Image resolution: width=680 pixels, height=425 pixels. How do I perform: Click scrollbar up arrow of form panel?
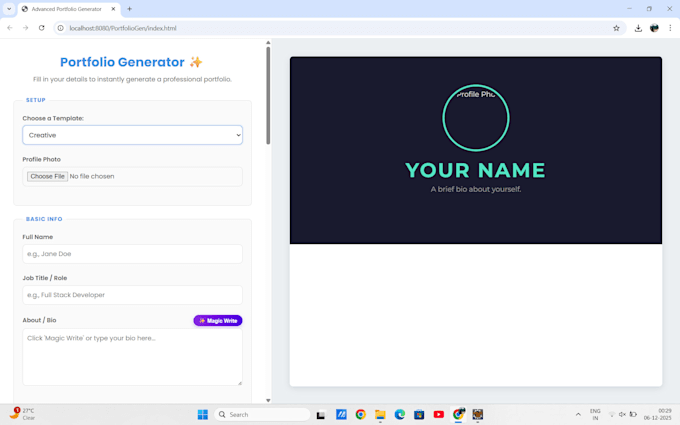coord(268,42)
